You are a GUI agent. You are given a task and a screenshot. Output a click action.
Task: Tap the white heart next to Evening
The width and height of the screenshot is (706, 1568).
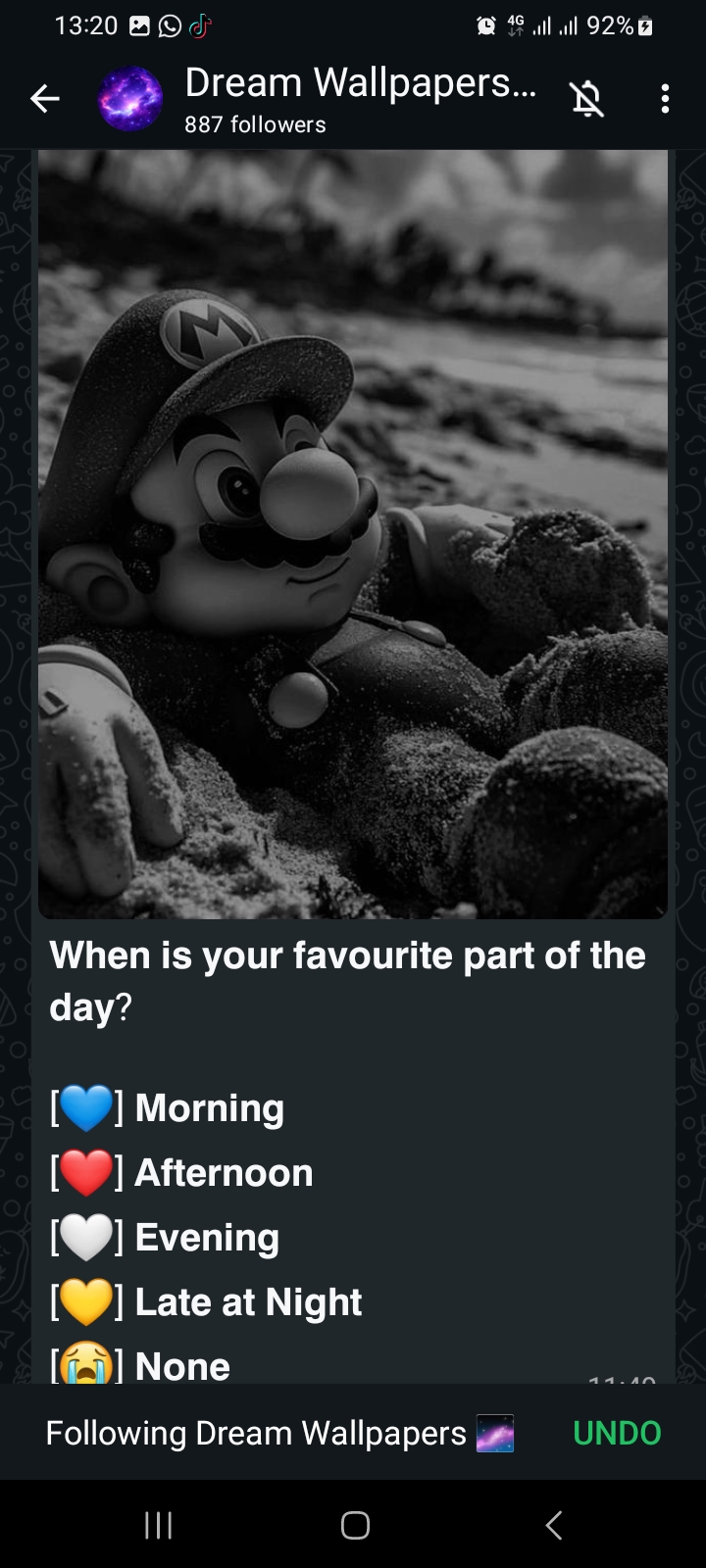pos(86,1238)
